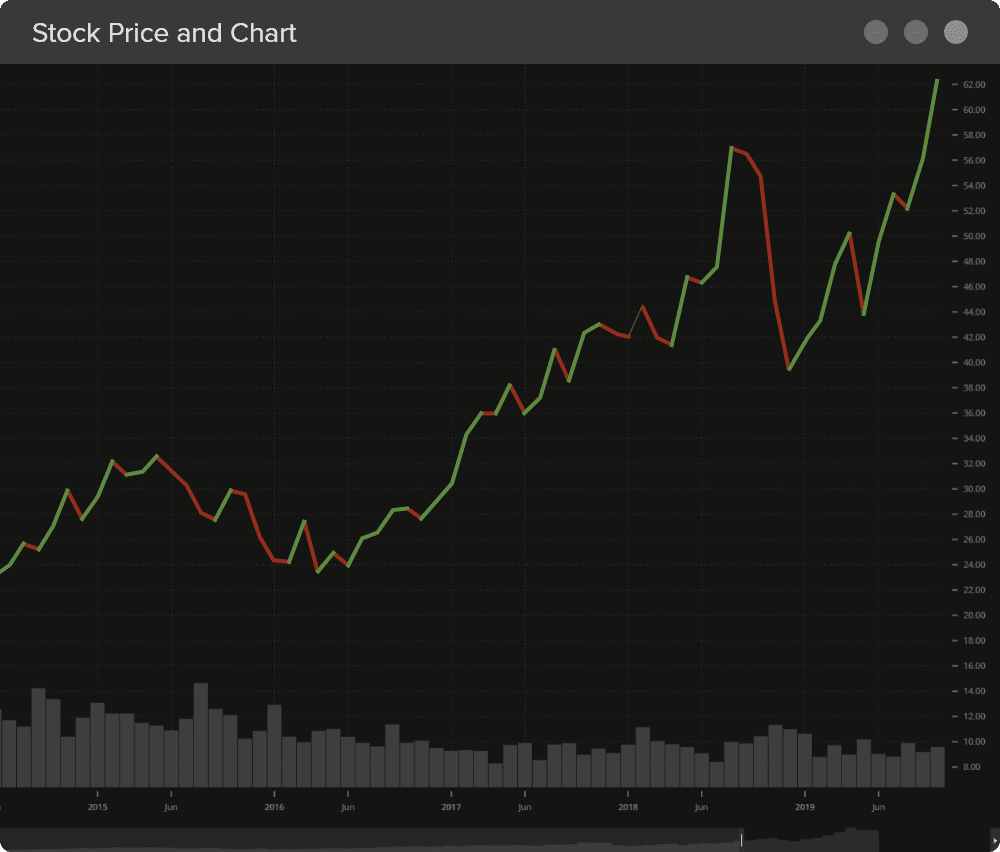This screenshot has height=852, width=1000.
Task: Click the tallest volume bar below the chart
Action: click(199, 730)
